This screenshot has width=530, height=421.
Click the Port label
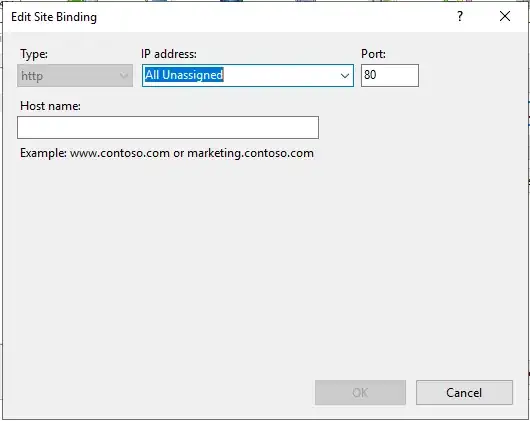point(373,54)
